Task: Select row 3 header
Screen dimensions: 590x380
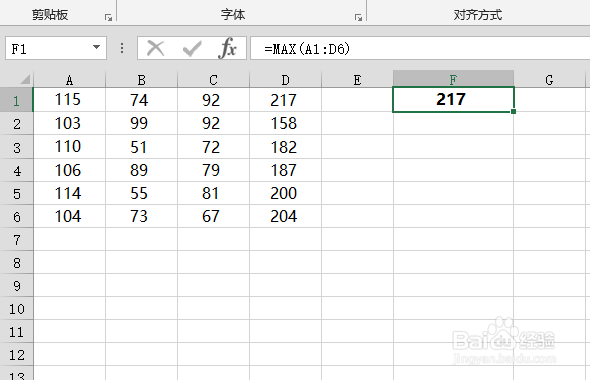Action: pos(17,147)
